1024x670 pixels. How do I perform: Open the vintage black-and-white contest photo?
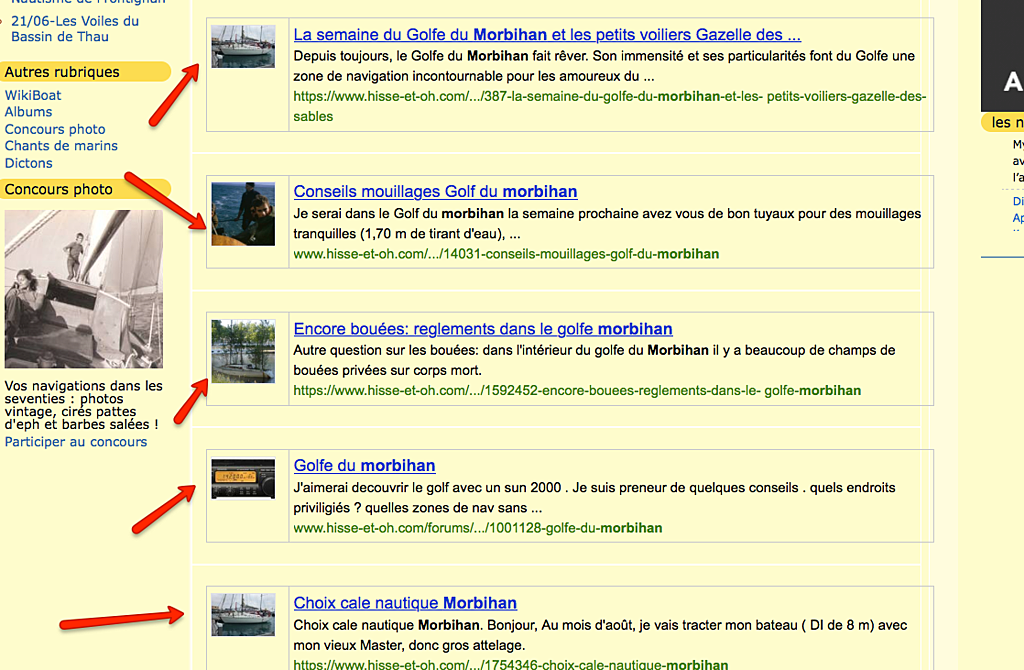click(x=84, y=289)
